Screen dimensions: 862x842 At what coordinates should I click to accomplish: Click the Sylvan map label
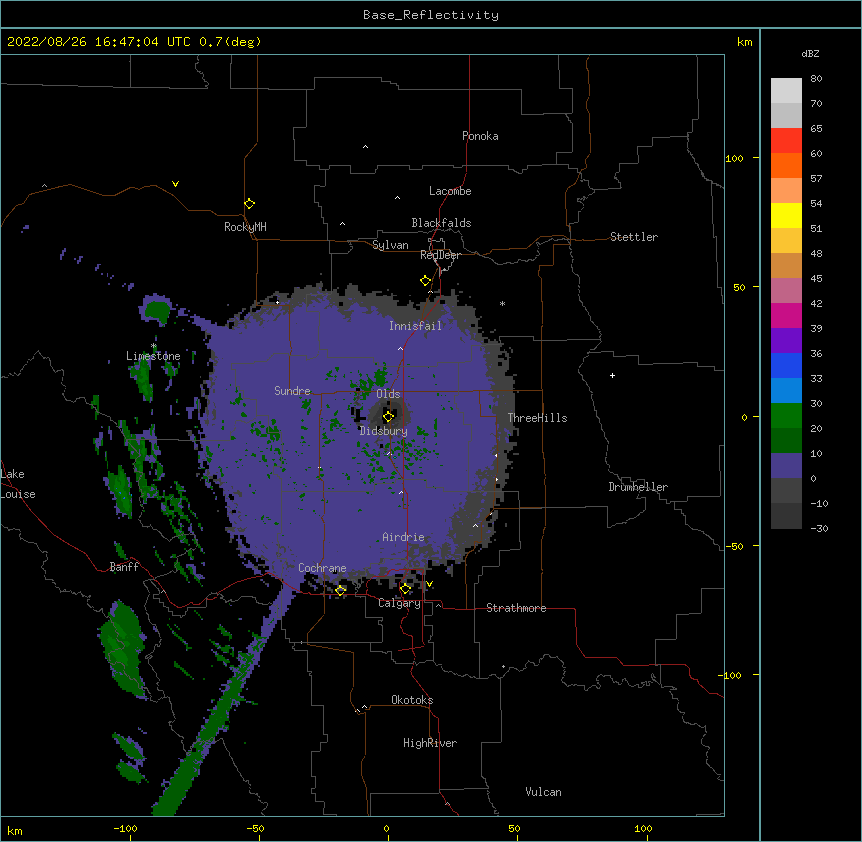point(390,245)
